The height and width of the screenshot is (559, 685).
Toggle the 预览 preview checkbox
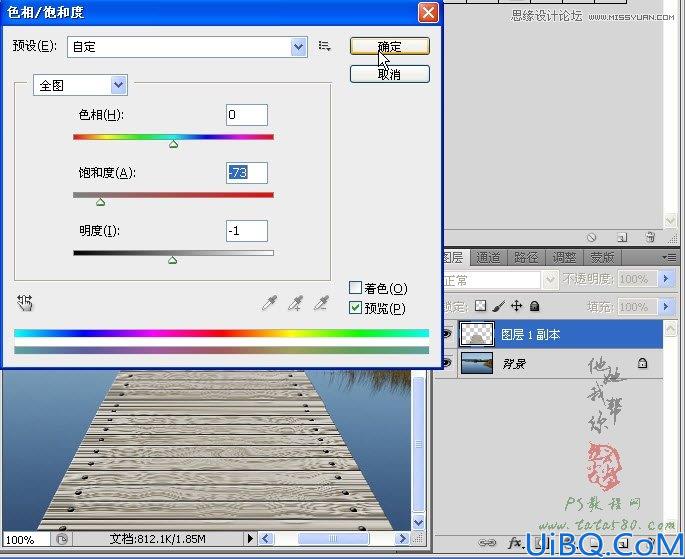click(x=356, y=308)
